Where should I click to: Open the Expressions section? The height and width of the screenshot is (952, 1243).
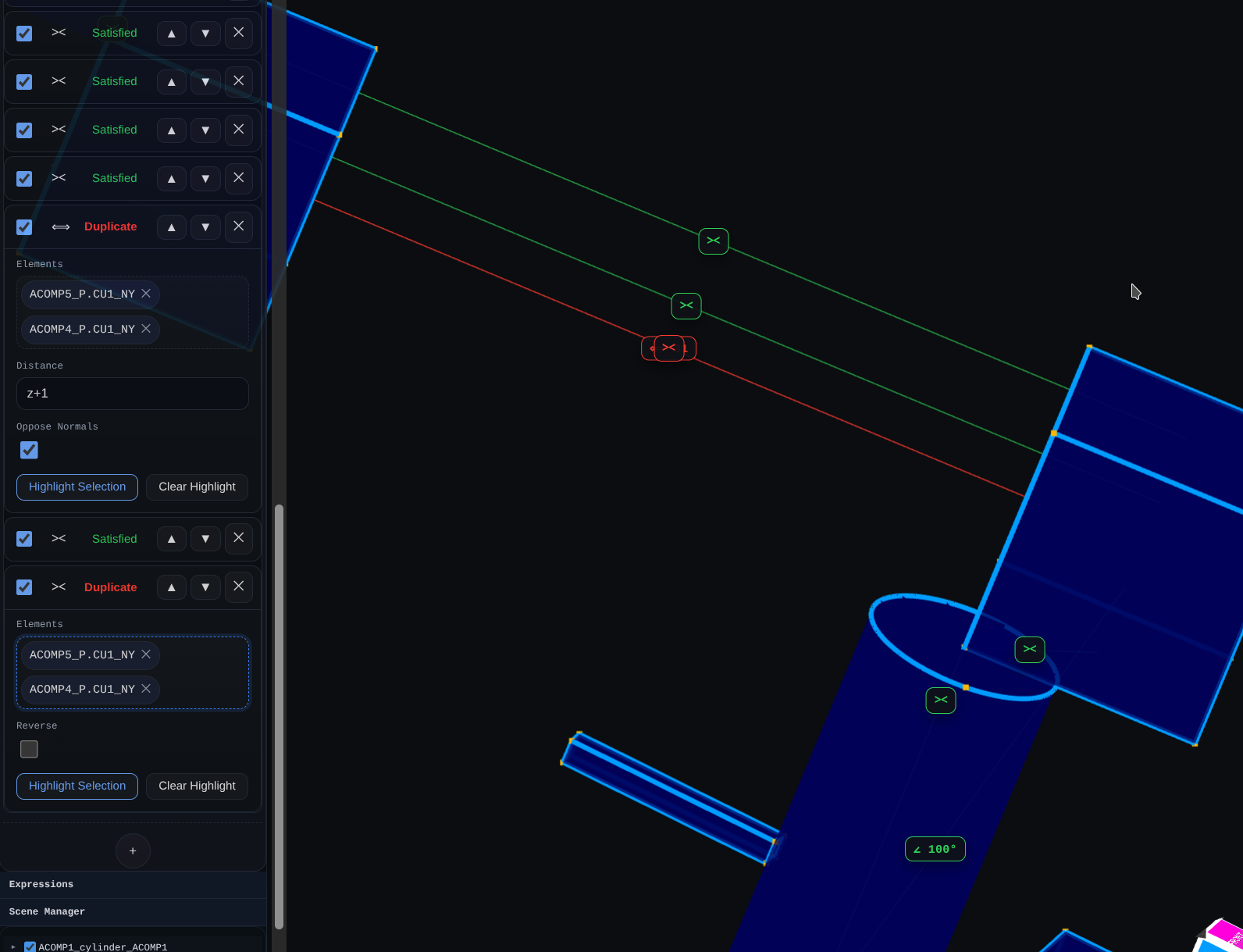tap(41, 884)
